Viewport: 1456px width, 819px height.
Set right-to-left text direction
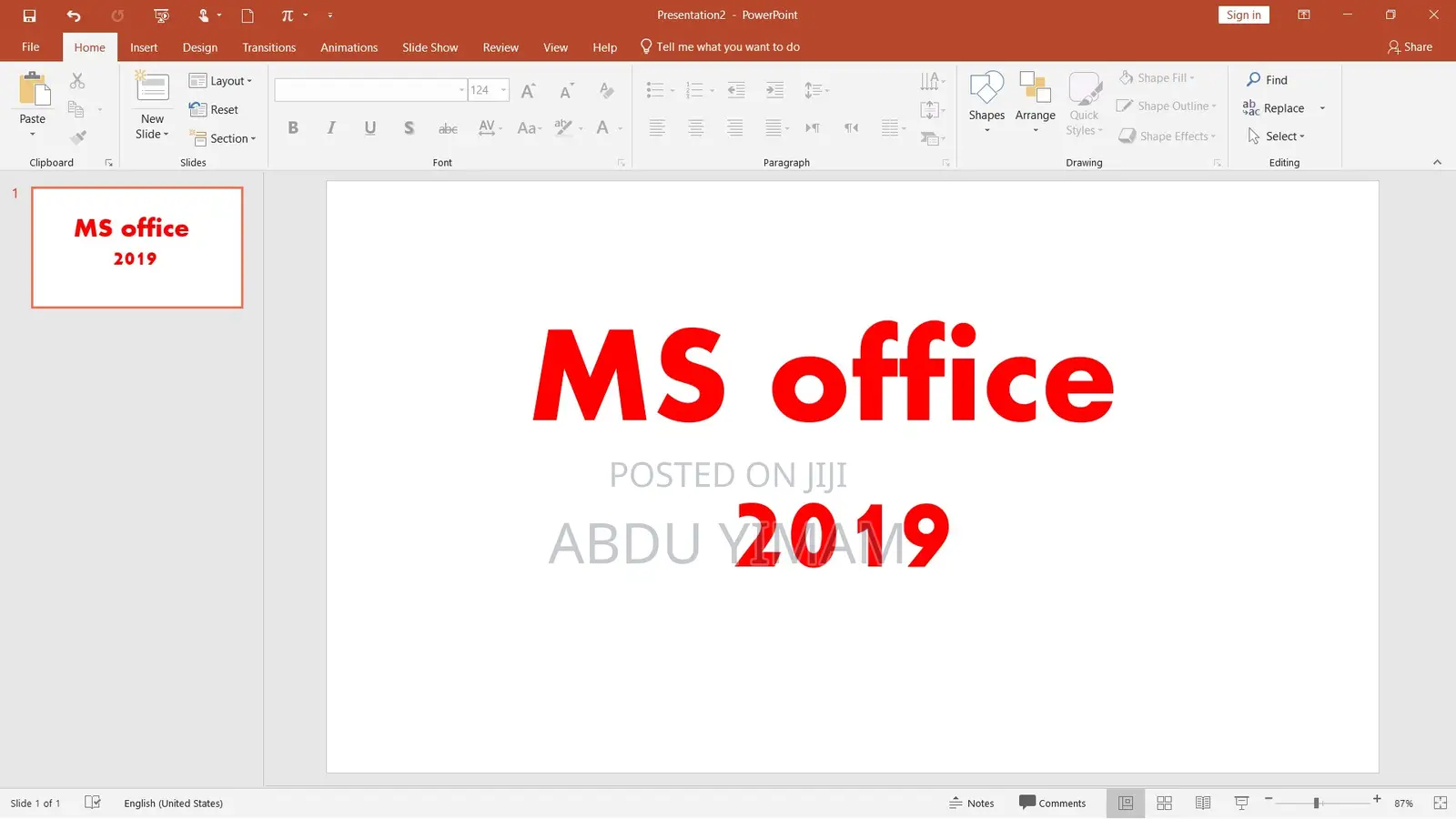click(851, 127)
